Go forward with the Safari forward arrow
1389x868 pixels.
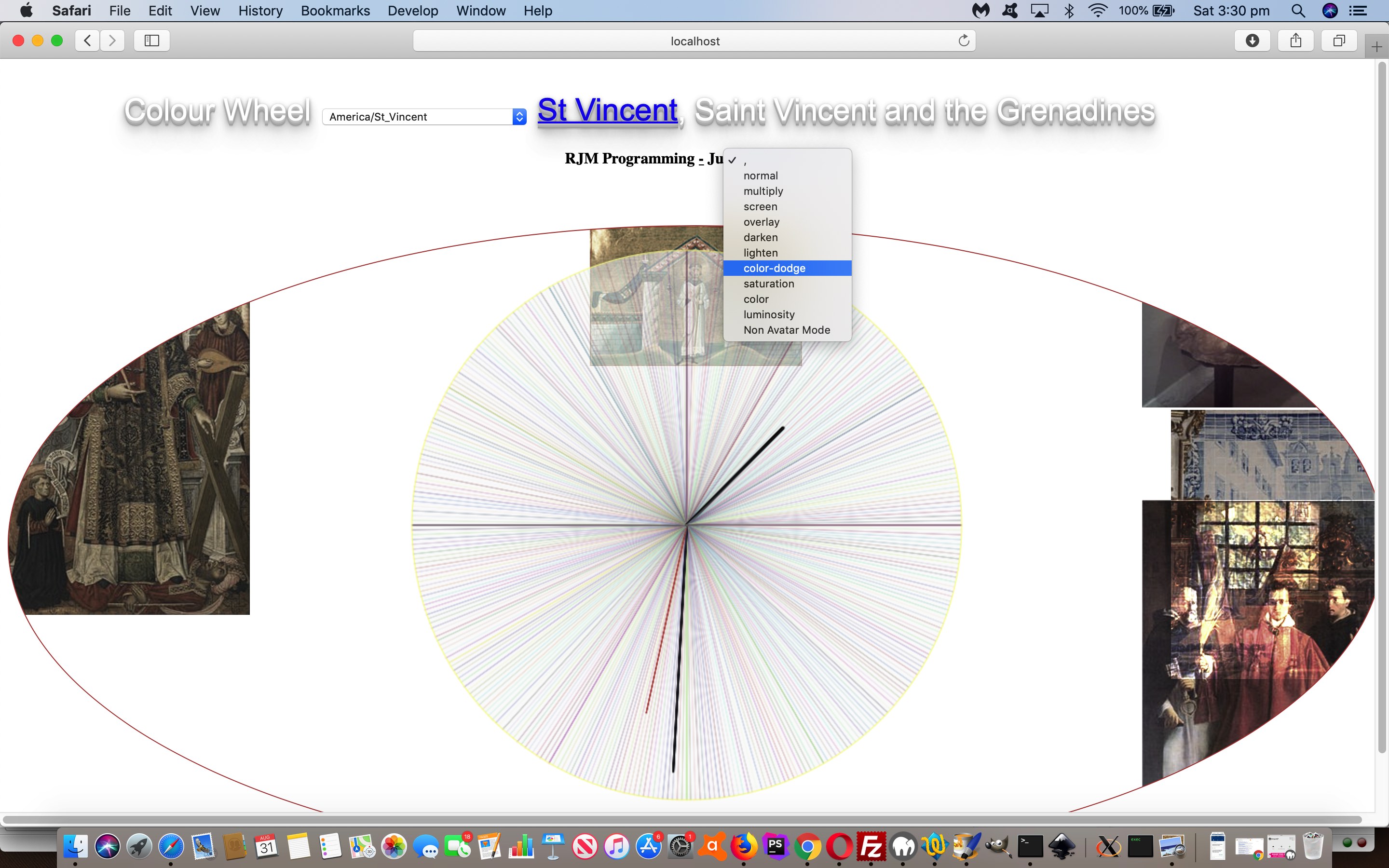click(112, 40)
